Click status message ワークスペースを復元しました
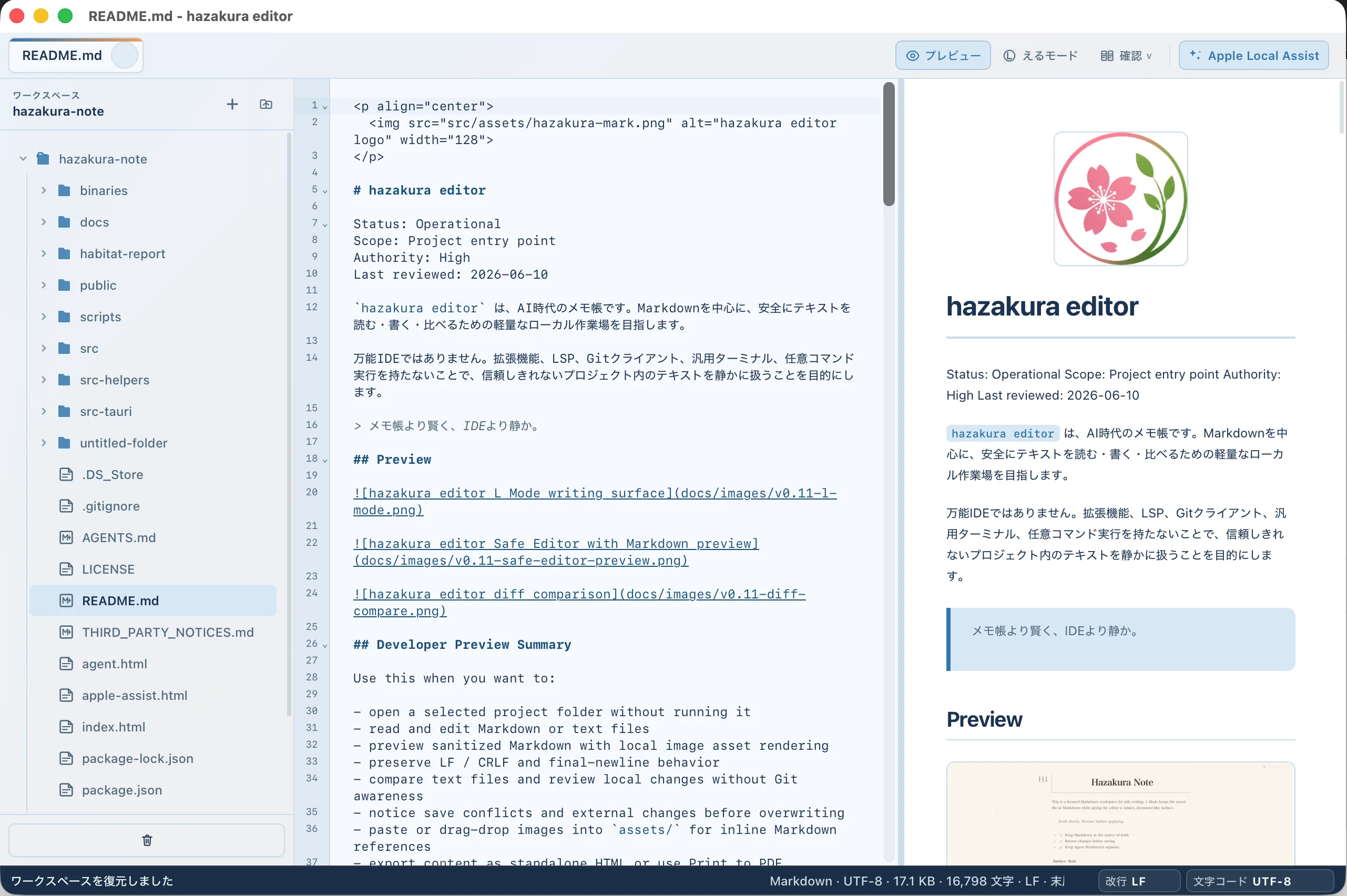The width and height of the screenshot is (1347, 896). coord(92,881)
